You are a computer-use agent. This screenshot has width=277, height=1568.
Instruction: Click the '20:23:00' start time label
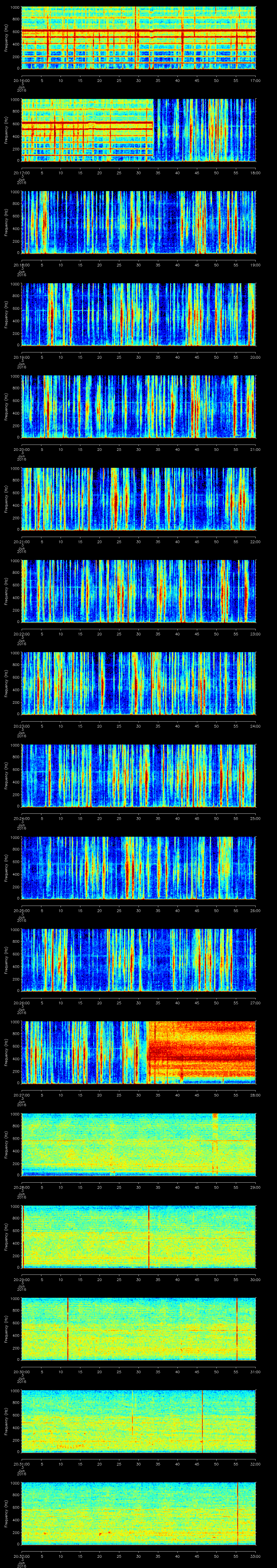coord(22,726)
